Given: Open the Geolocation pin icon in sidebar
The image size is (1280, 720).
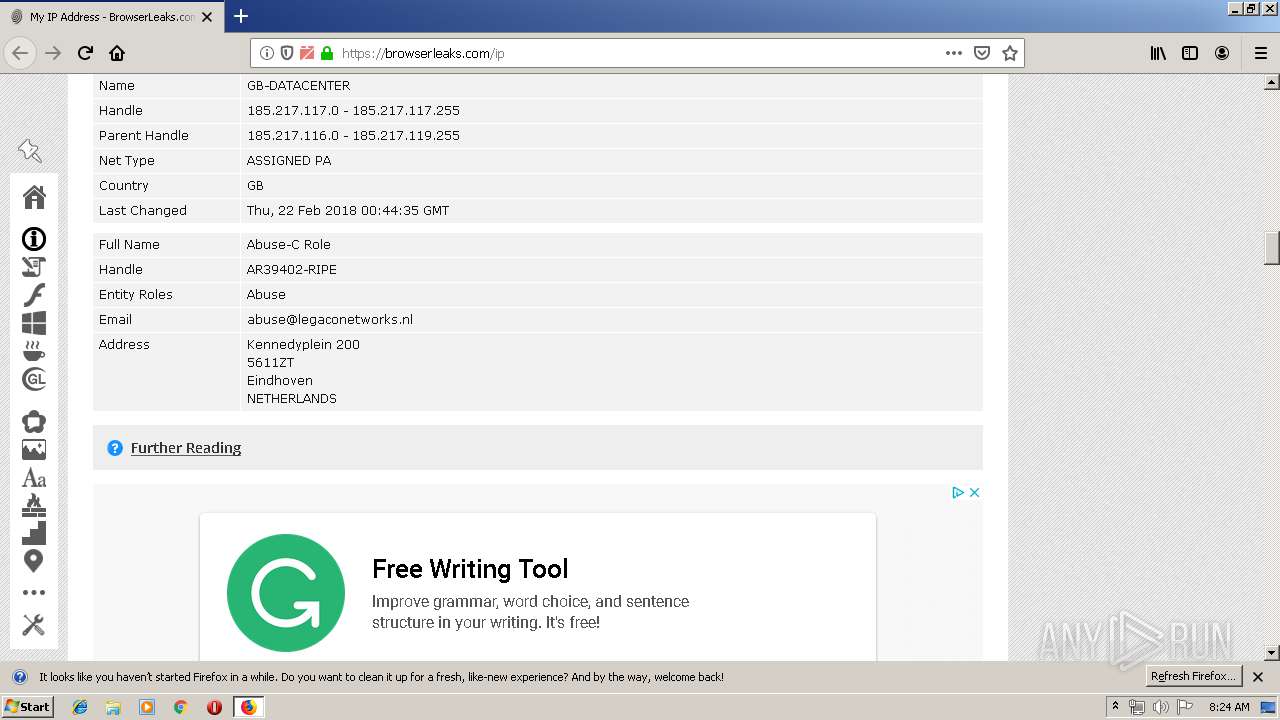Looking at the screenshot, I should (x=34, y=561).
